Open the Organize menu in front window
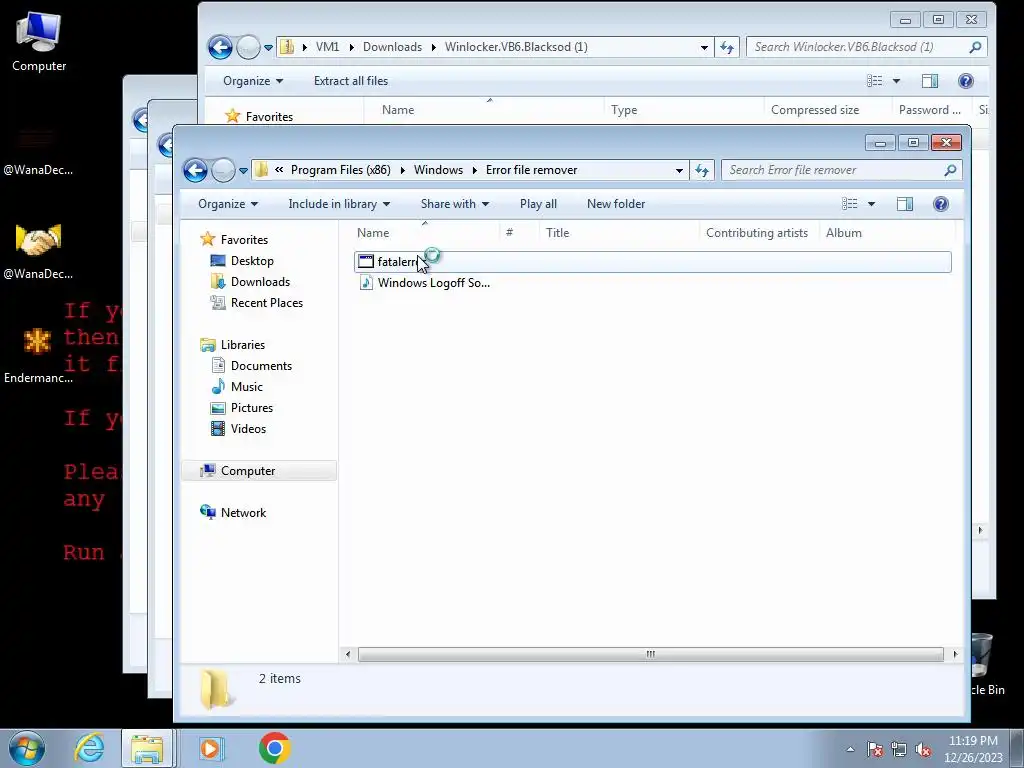 (228, 204)
